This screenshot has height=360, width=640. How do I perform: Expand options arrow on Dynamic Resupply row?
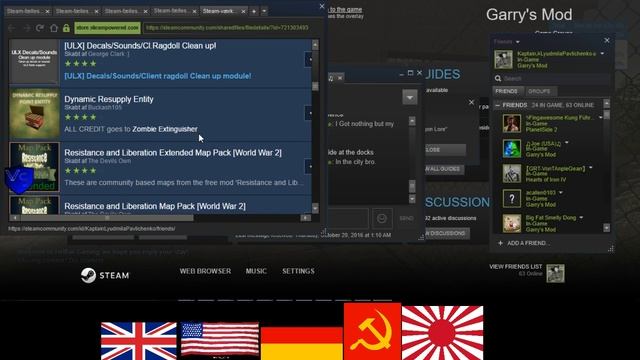(309, 113)
